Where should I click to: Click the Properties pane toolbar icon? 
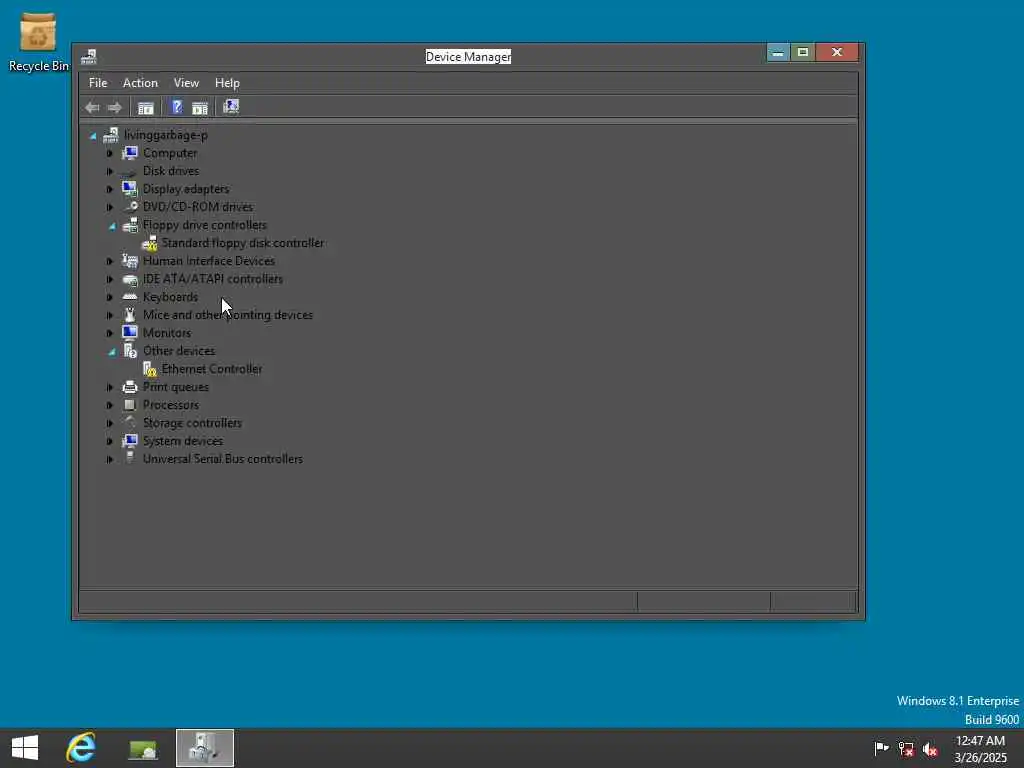(x=200, y=108)
